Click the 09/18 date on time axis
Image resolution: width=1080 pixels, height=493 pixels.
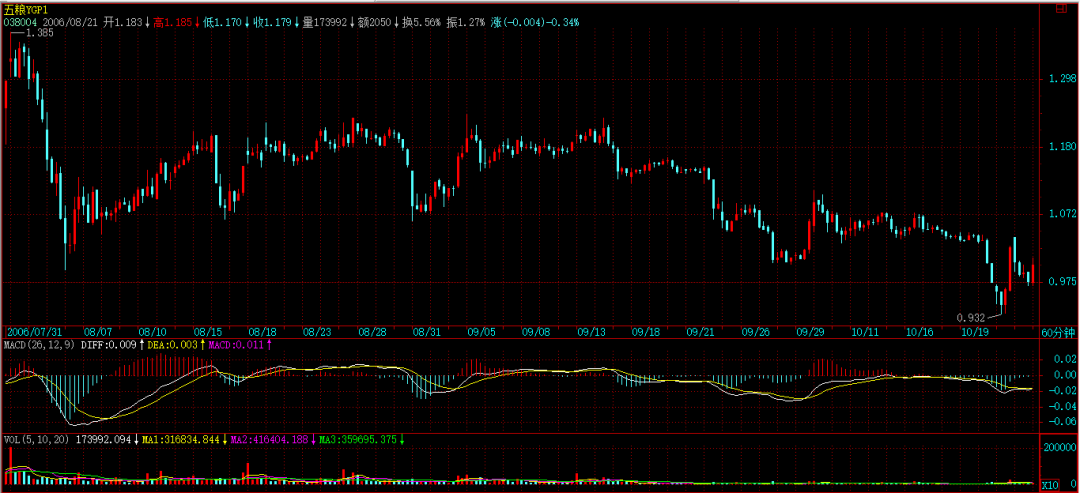coord(645,332)
